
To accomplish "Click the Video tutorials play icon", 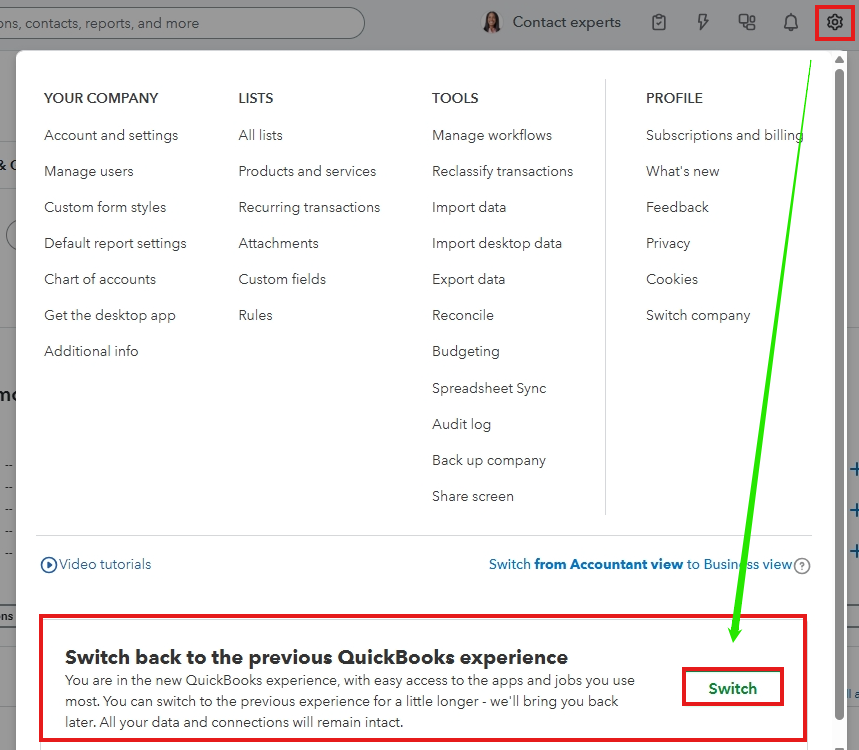I will [x=49, y=565].
